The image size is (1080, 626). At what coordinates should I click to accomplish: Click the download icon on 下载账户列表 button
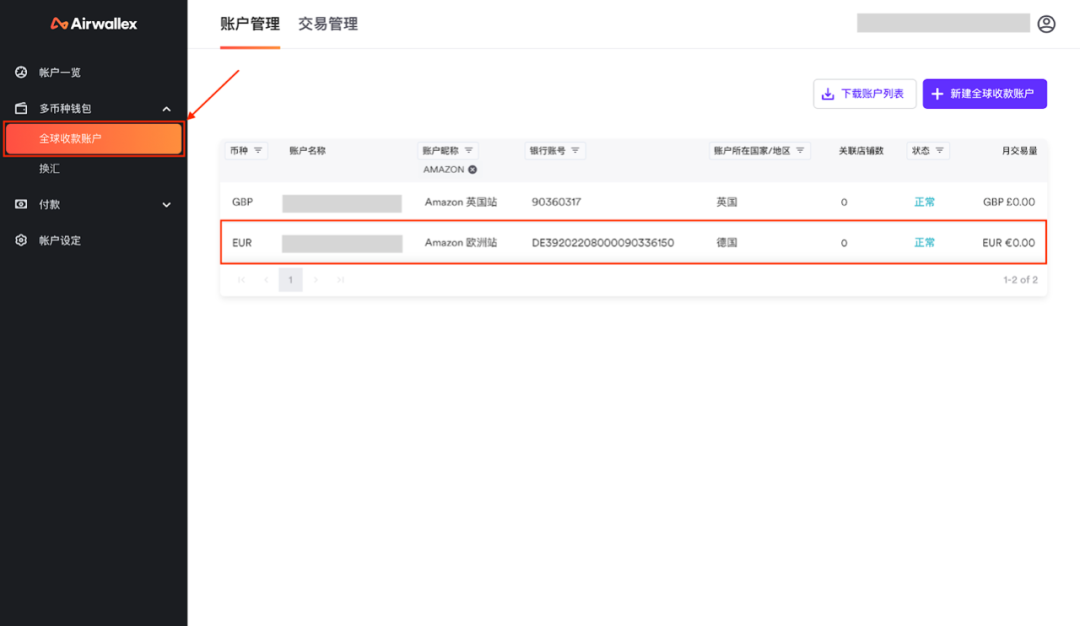click(827, 93)
